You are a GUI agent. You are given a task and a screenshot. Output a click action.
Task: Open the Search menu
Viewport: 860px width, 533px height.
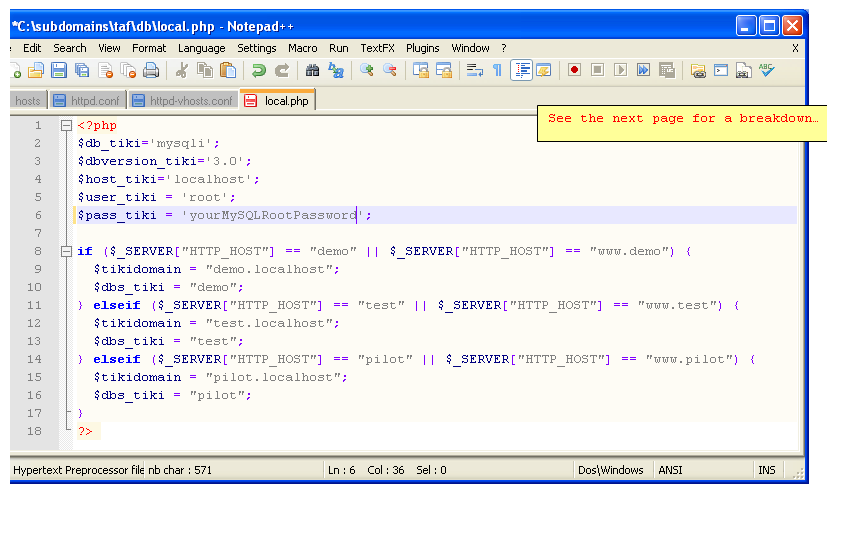[x=70, y=48]
